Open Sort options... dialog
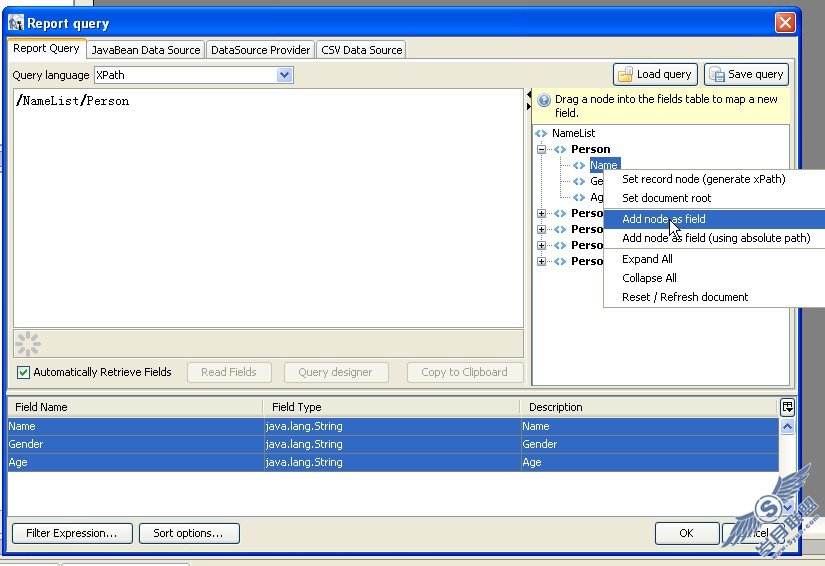The height and width of the screenshot is (566, 825). coord(189,533)
